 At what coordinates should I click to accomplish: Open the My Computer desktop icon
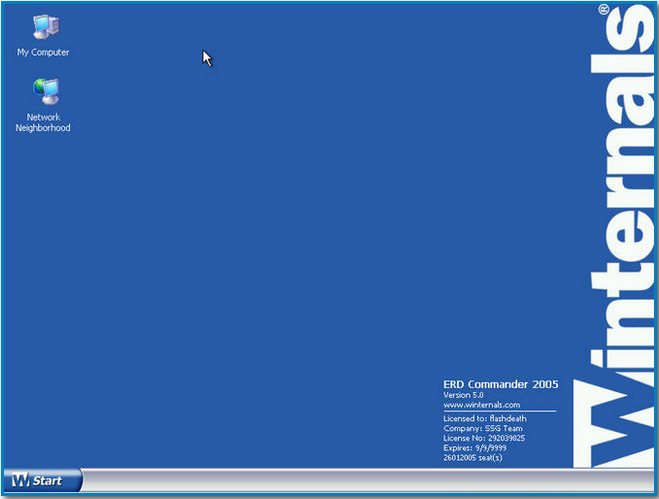pos(46,27)
